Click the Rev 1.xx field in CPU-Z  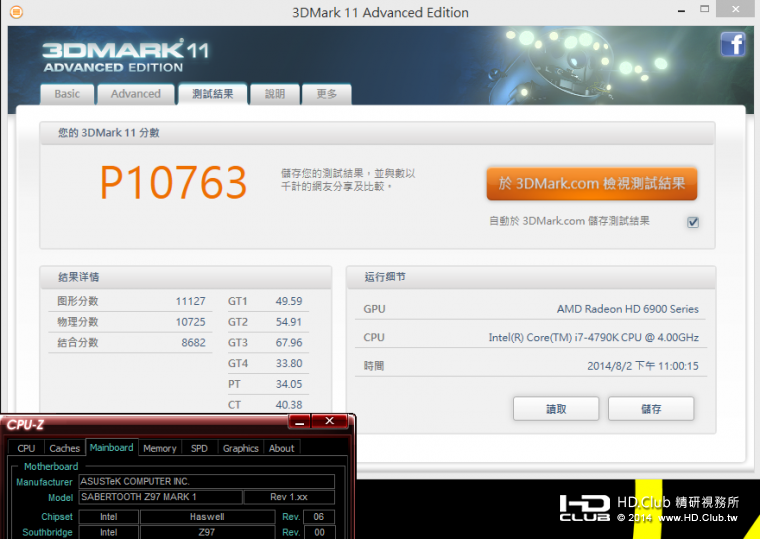coord(289,497)
